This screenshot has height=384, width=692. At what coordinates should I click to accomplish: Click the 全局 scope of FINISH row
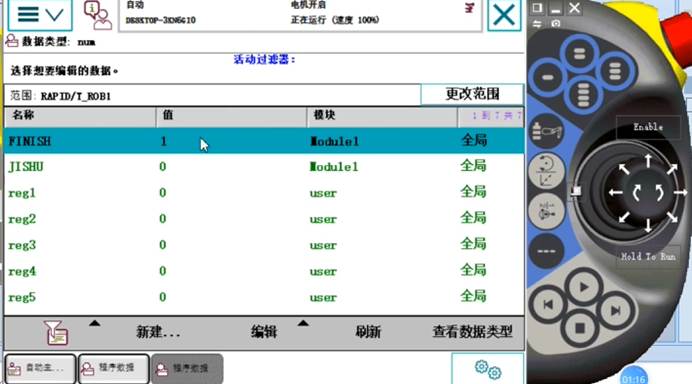point(474,140)
